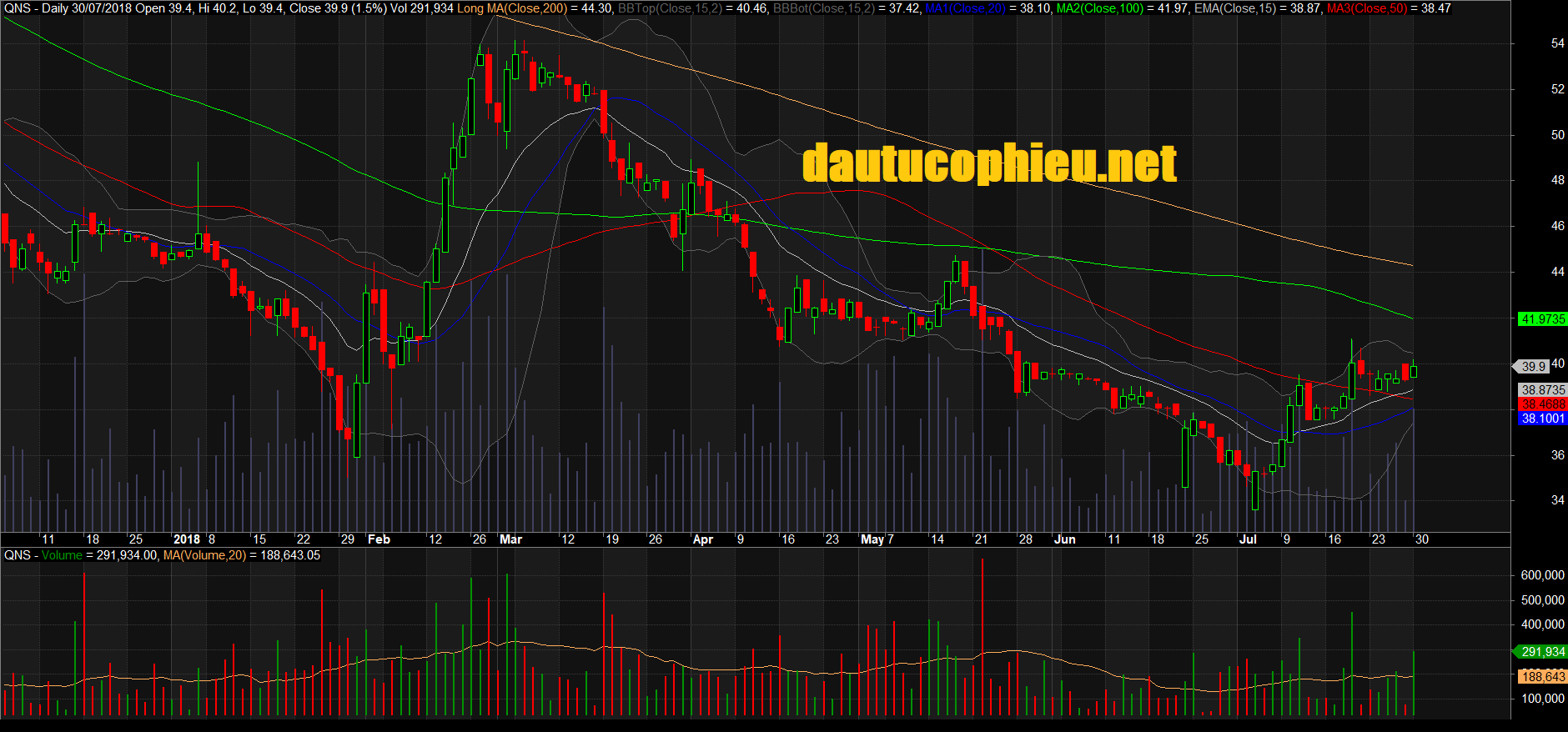Select the BBBot(Close,15,2) indicator label
1568x732 pixels.
coord(824,8)
